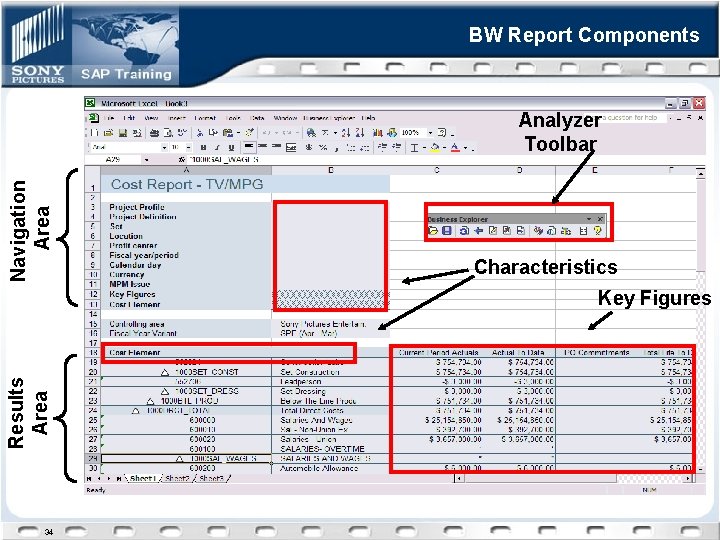Toggle Align Left alignment
Image resolution: width=720 pixels, height=540 pixels.
click(248, 147)
